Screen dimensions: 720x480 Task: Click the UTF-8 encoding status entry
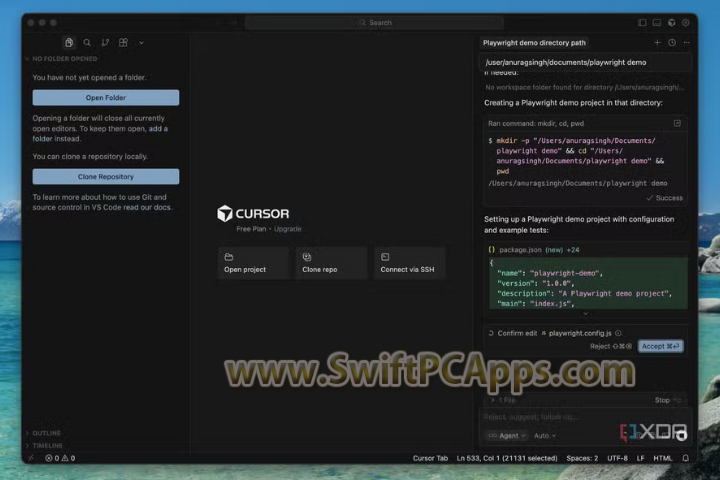click(617, 458)
